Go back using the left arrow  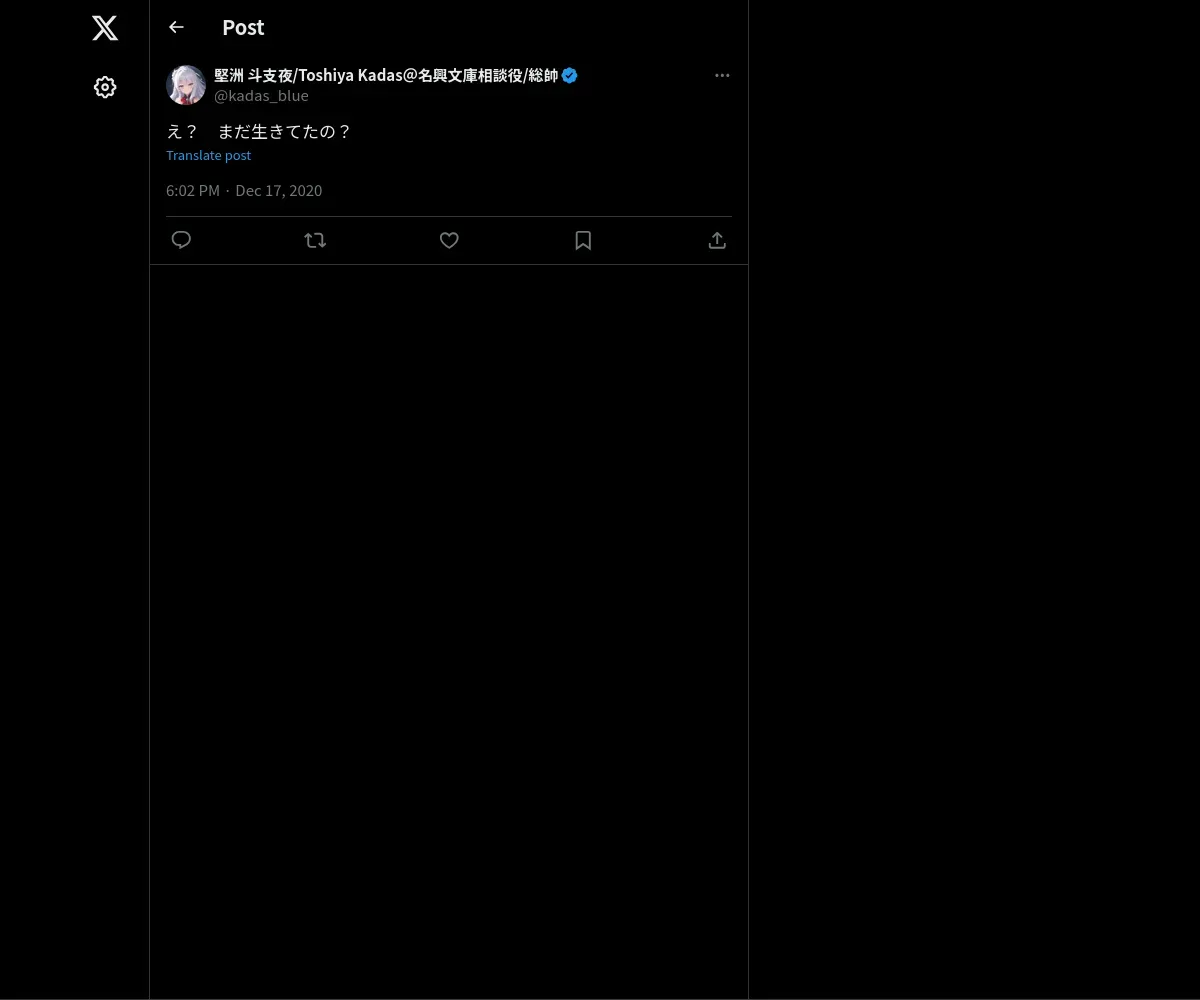tap(176, 27)
